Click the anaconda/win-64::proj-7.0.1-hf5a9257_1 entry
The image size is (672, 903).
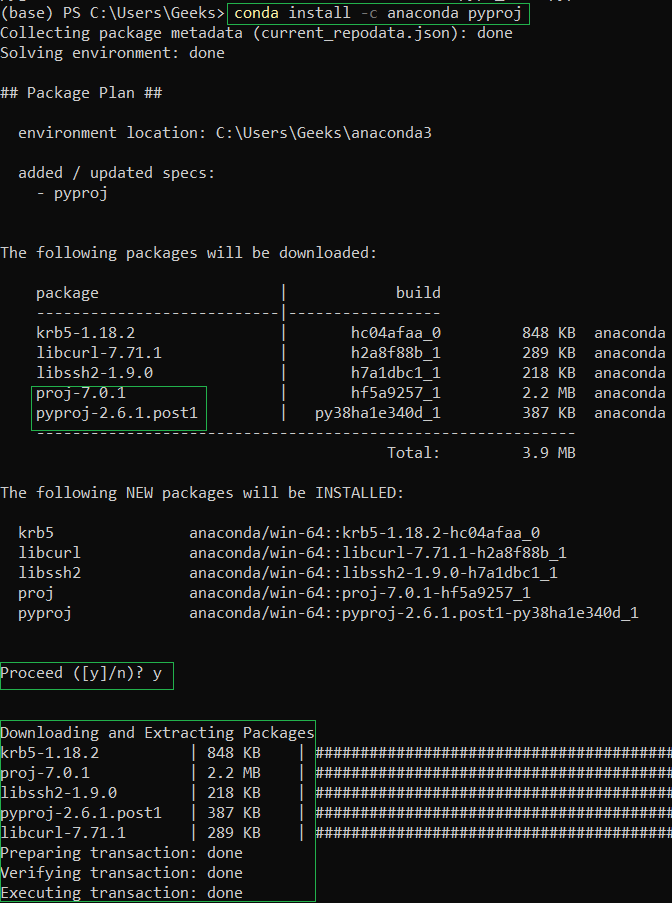pyautogui.click(x=360, y=593)
